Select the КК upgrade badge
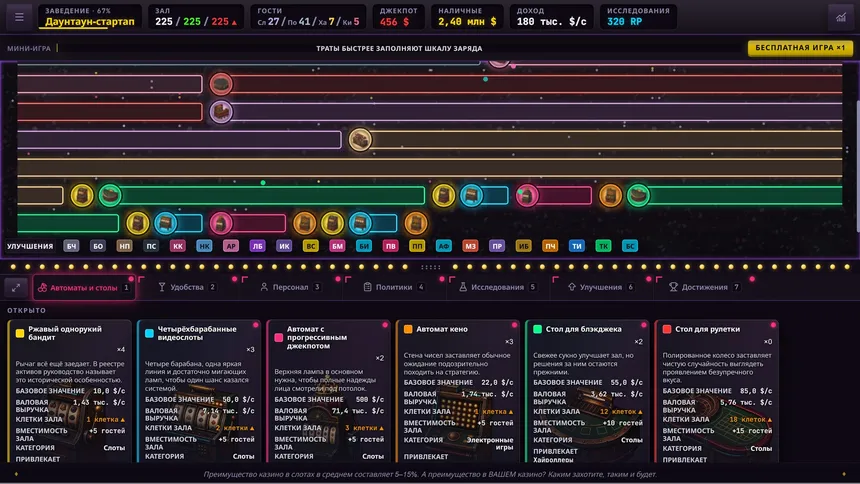Viewport: 860px width, 484px height. (178, 246)
